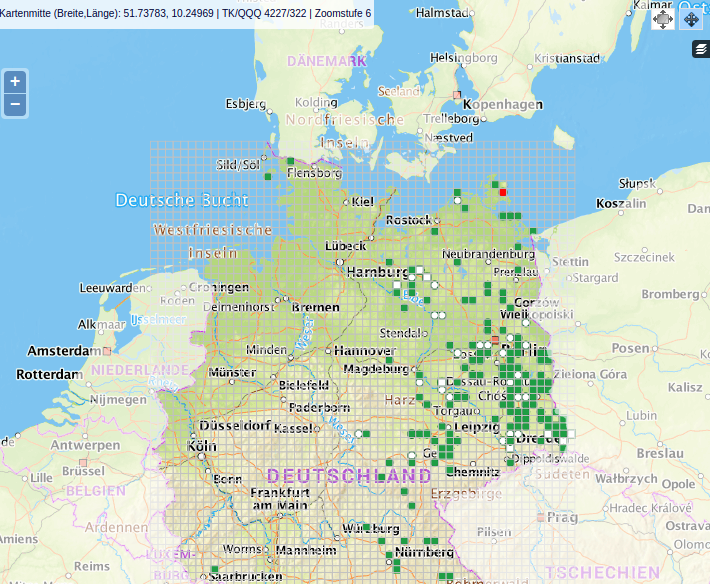Screen dimensions: 719x584
Task: Click the Hamburg city label
Action: click(x=377, y=272)
